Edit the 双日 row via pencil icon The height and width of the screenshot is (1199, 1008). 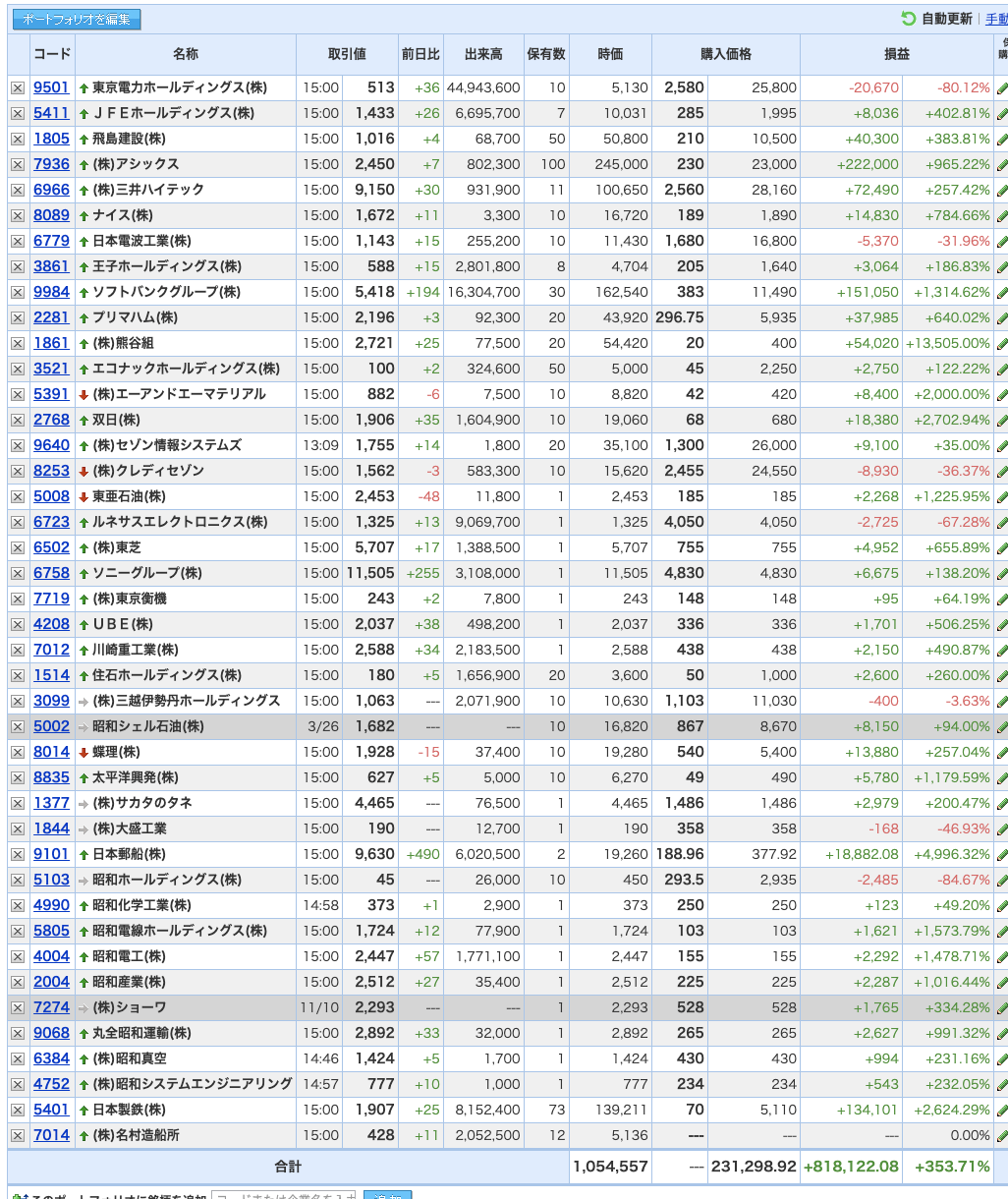pos(1001,420)
